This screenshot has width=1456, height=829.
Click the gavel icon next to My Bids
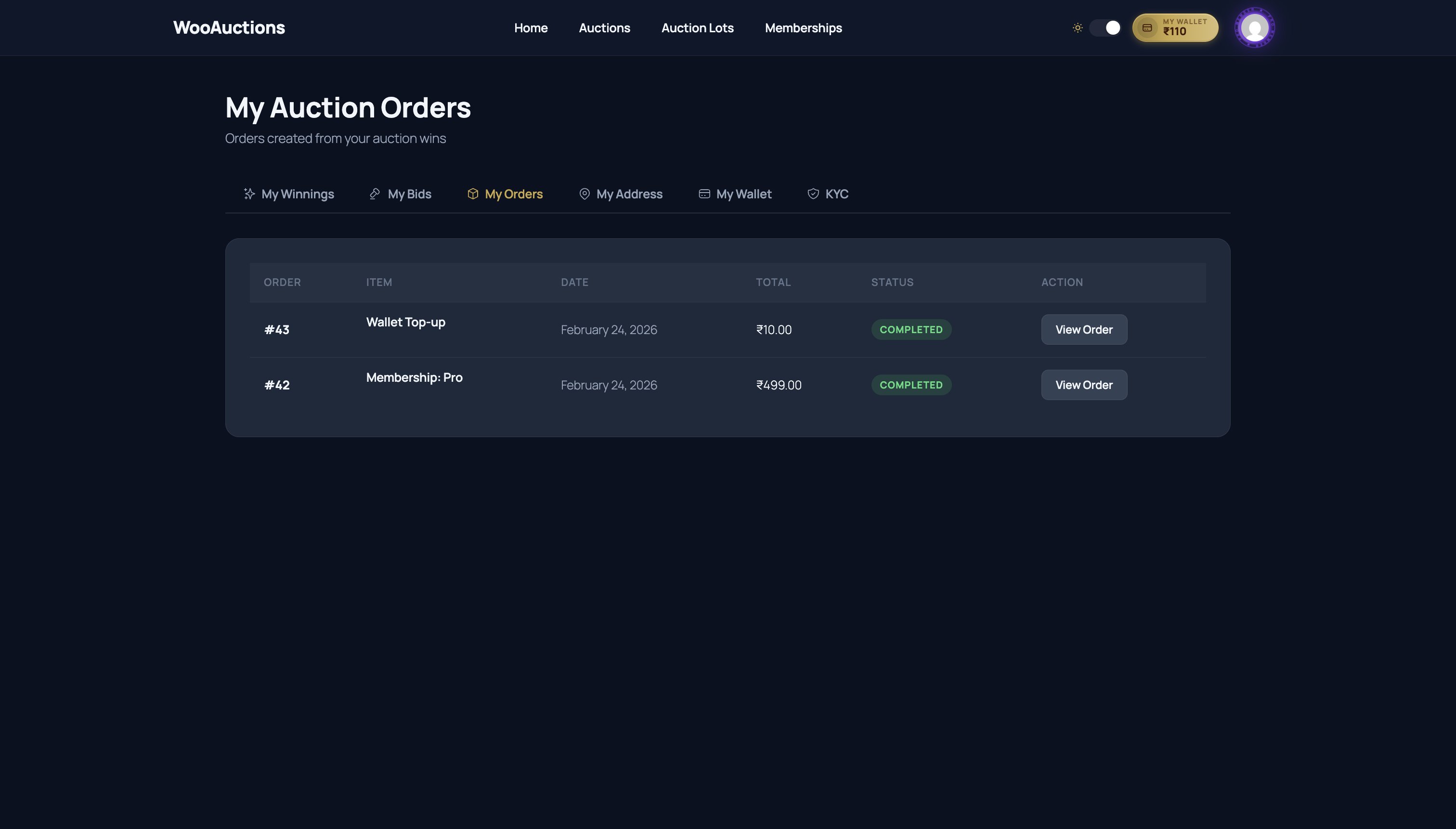374,194
